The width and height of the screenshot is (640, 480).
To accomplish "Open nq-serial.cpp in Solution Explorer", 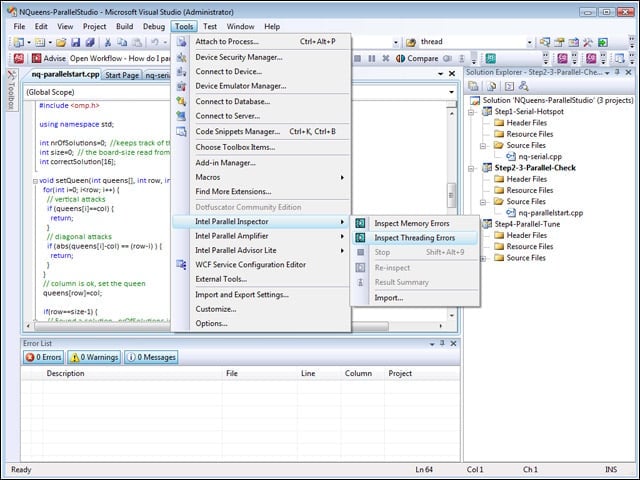I will click(540, 156).
